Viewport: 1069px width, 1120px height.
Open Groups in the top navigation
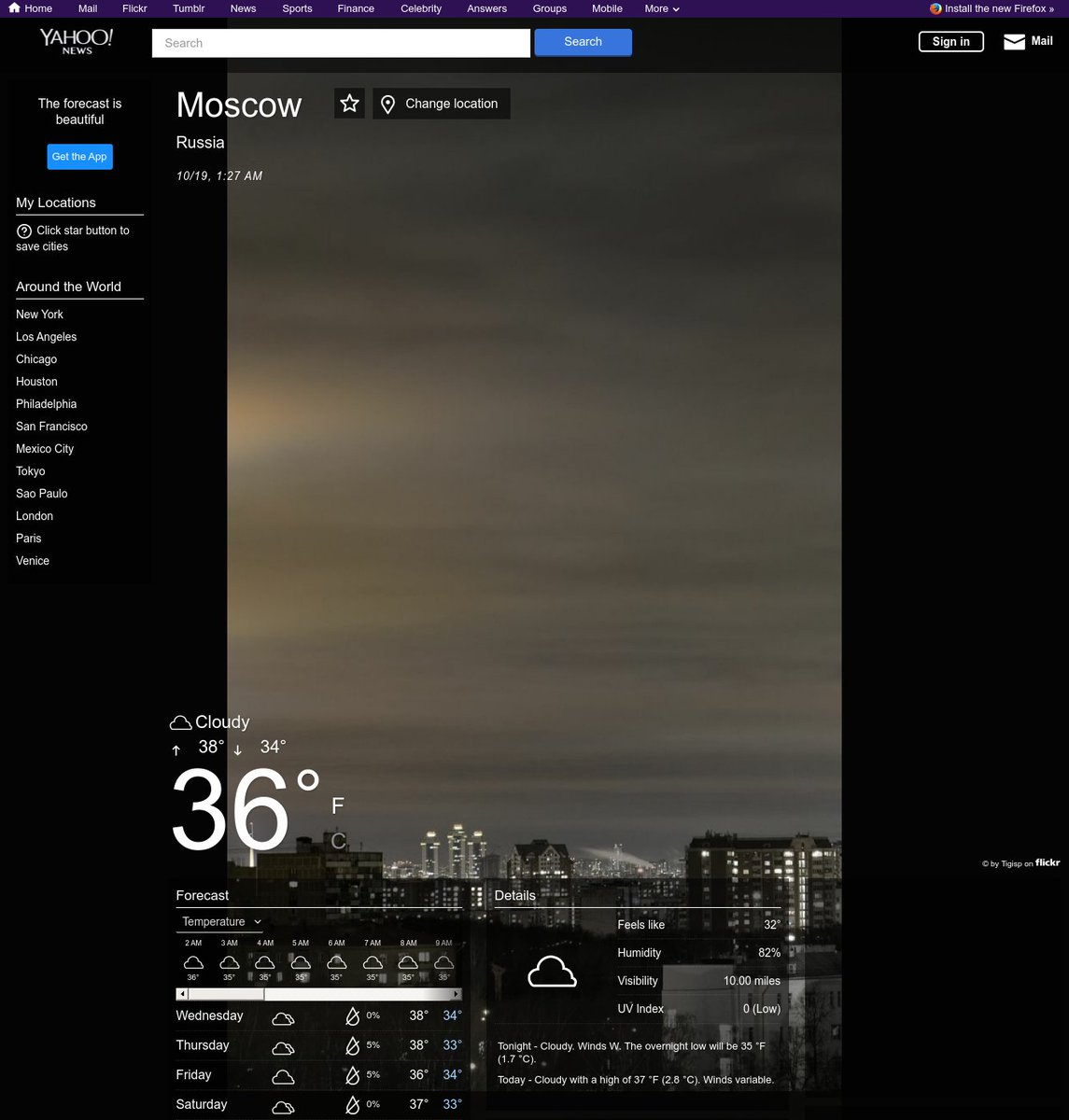pos(550,8)
